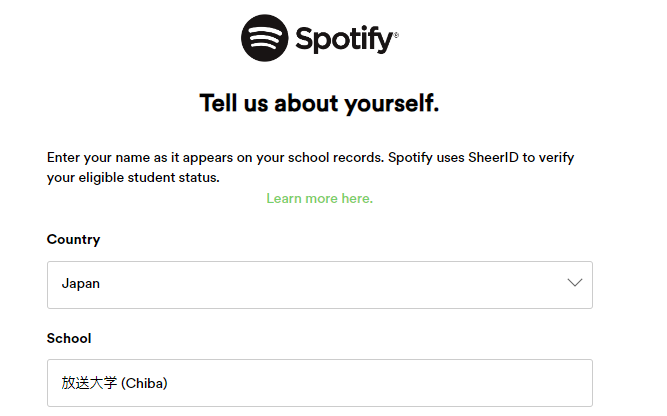Screen dimensions: 667x416
Task: Click the word "yourself" in the heading
Action: 389,103
